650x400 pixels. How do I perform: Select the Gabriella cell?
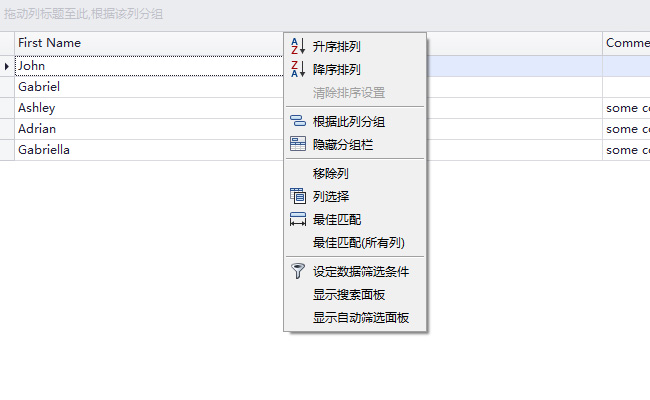pos(149,150)
